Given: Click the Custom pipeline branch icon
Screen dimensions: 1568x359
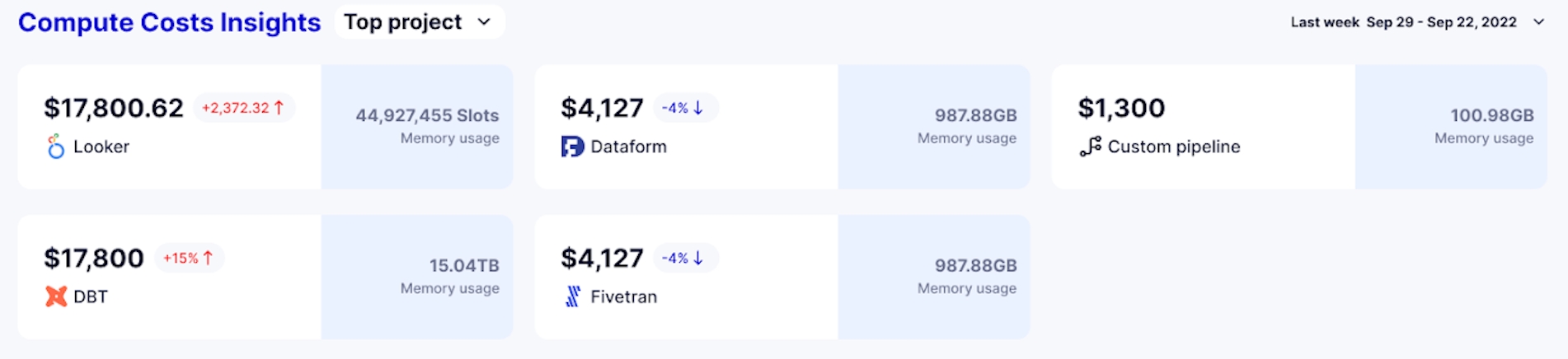Looking at the screenshot, I should (1090, 147).
